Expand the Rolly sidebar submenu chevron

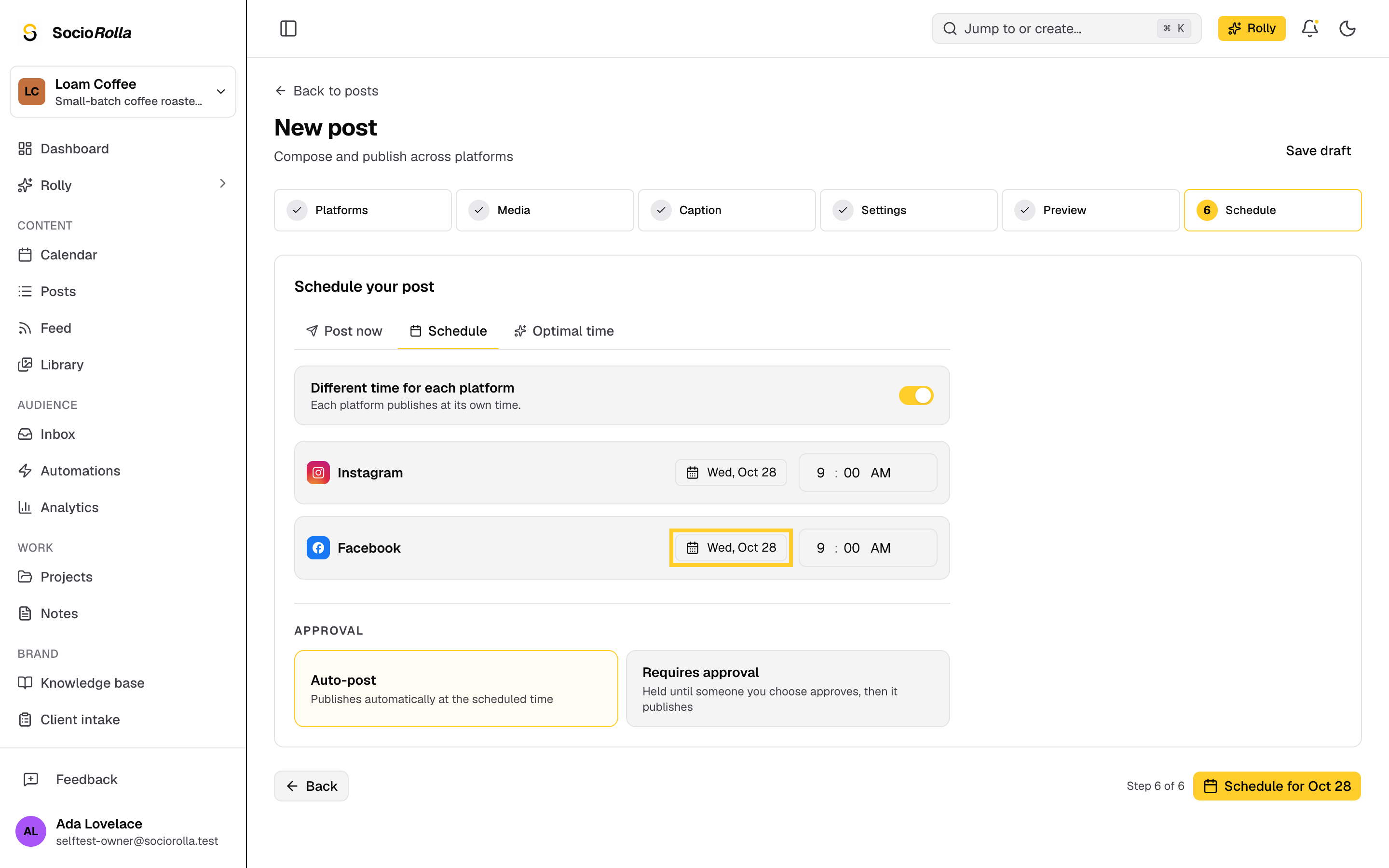coord(223,184)
